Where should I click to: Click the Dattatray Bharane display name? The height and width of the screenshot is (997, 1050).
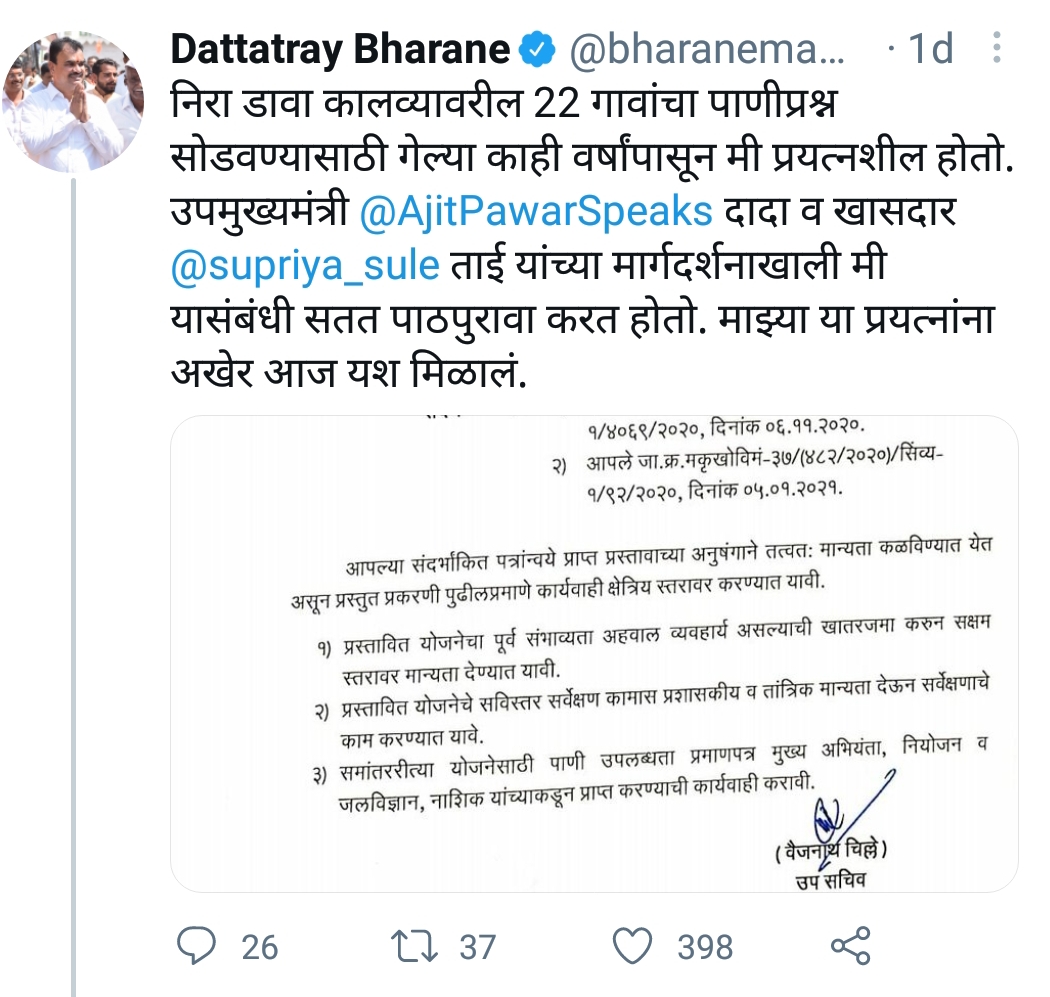point(340,50)
